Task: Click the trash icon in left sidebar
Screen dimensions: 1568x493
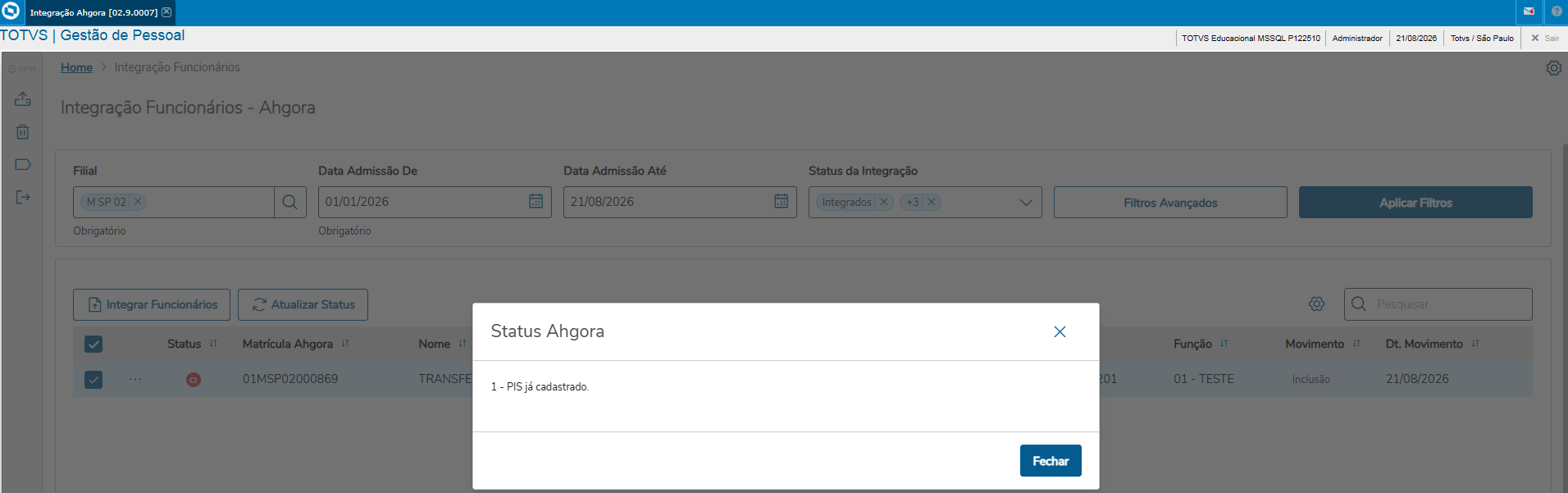Action: click(23, 131)
